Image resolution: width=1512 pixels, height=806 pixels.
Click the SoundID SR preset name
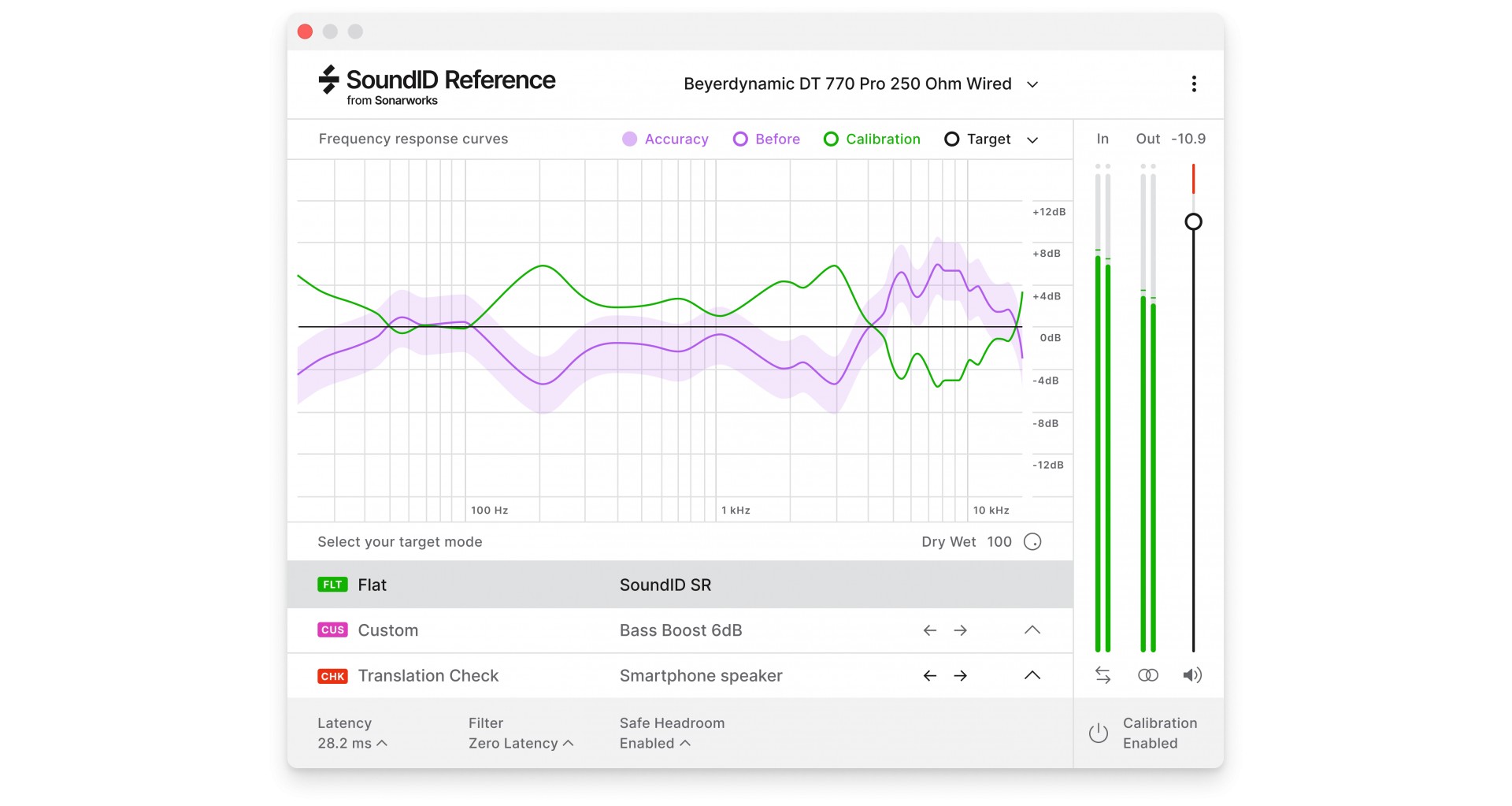tap(665, 585)
